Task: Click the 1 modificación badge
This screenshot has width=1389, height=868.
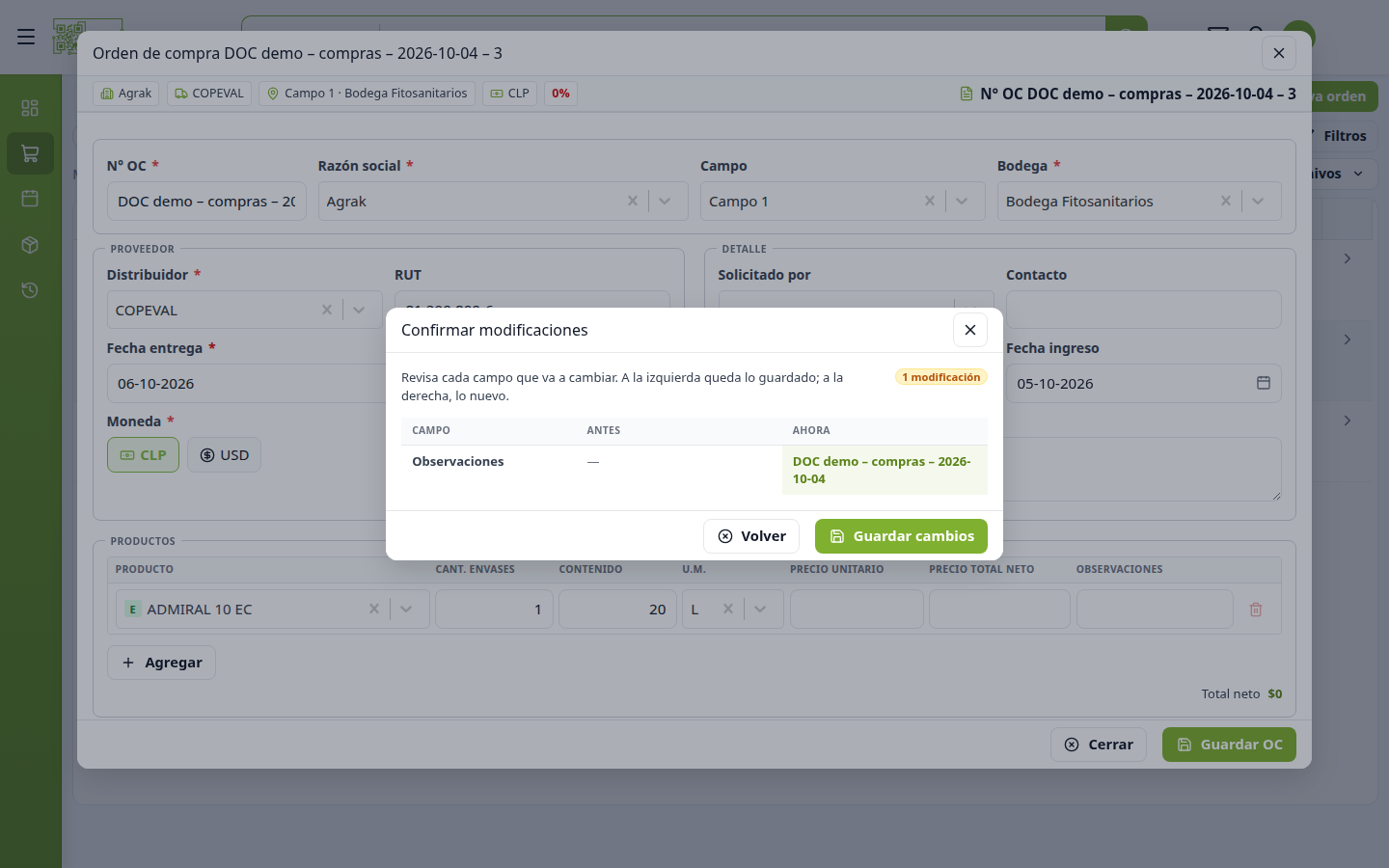Action: click(941, 377)
